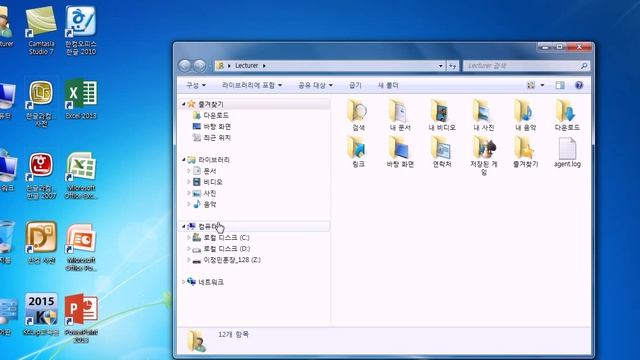Viewport: 640px width, 360px height.
Task: Select the agent.log file
Action: 567,152
